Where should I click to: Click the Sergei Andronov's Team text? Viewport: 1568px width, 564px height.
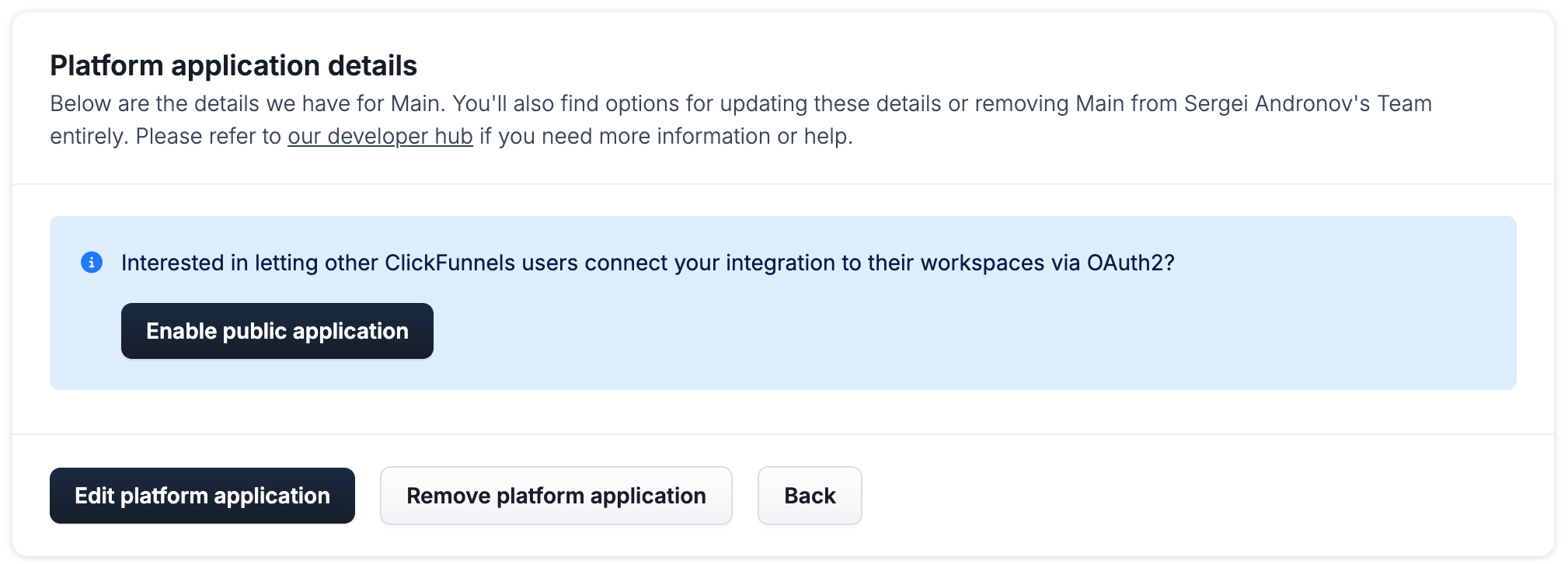coord(1308,103)
